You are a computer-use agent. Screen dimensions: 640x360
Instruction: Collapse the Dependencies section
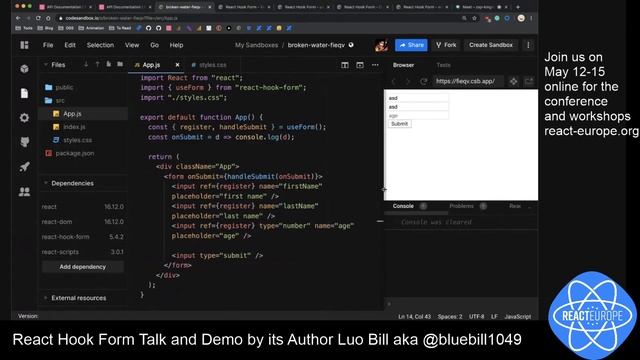click(46, 183)
